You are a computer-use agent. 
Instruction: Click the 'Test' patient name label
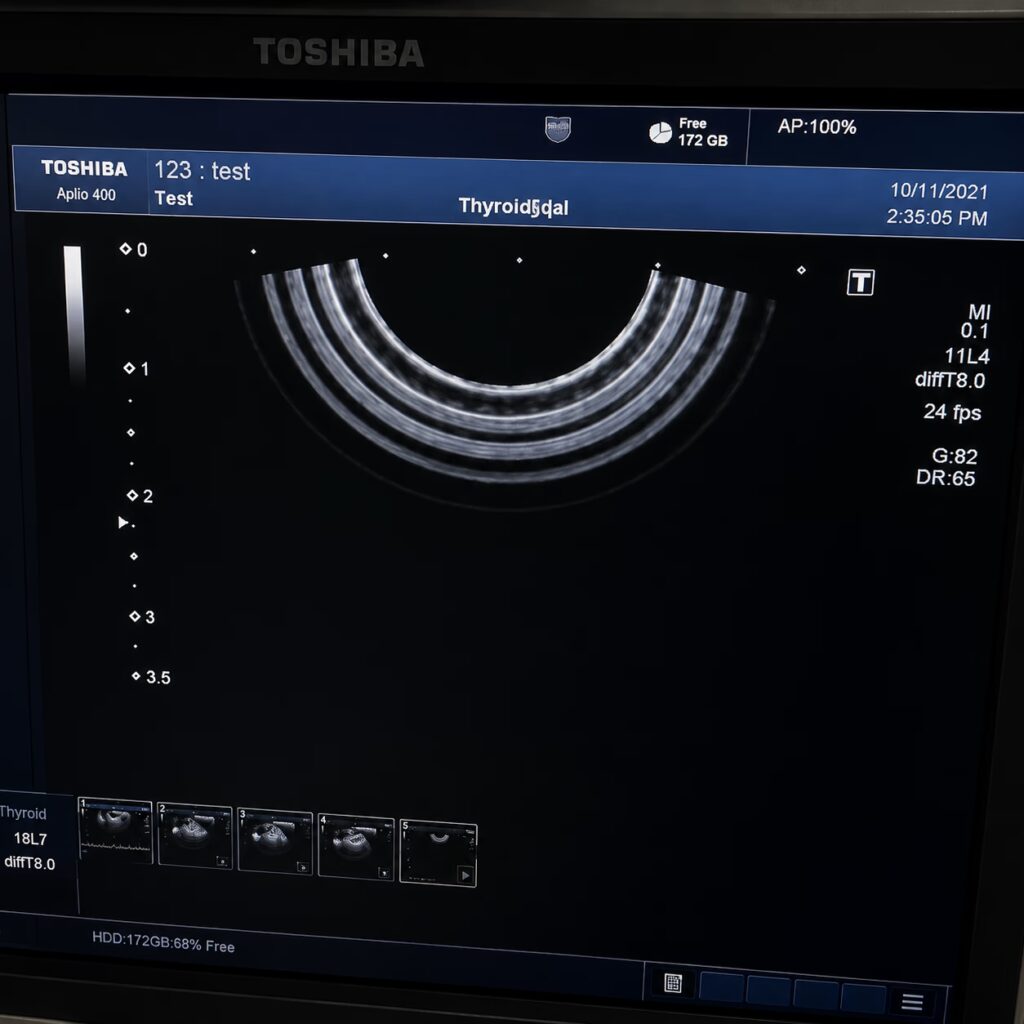(173, 198)
